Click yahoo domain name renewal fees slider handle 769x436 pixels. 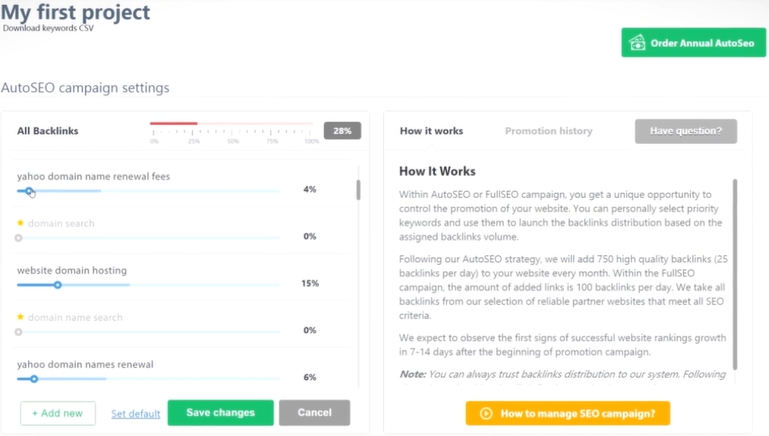point(29,190)
